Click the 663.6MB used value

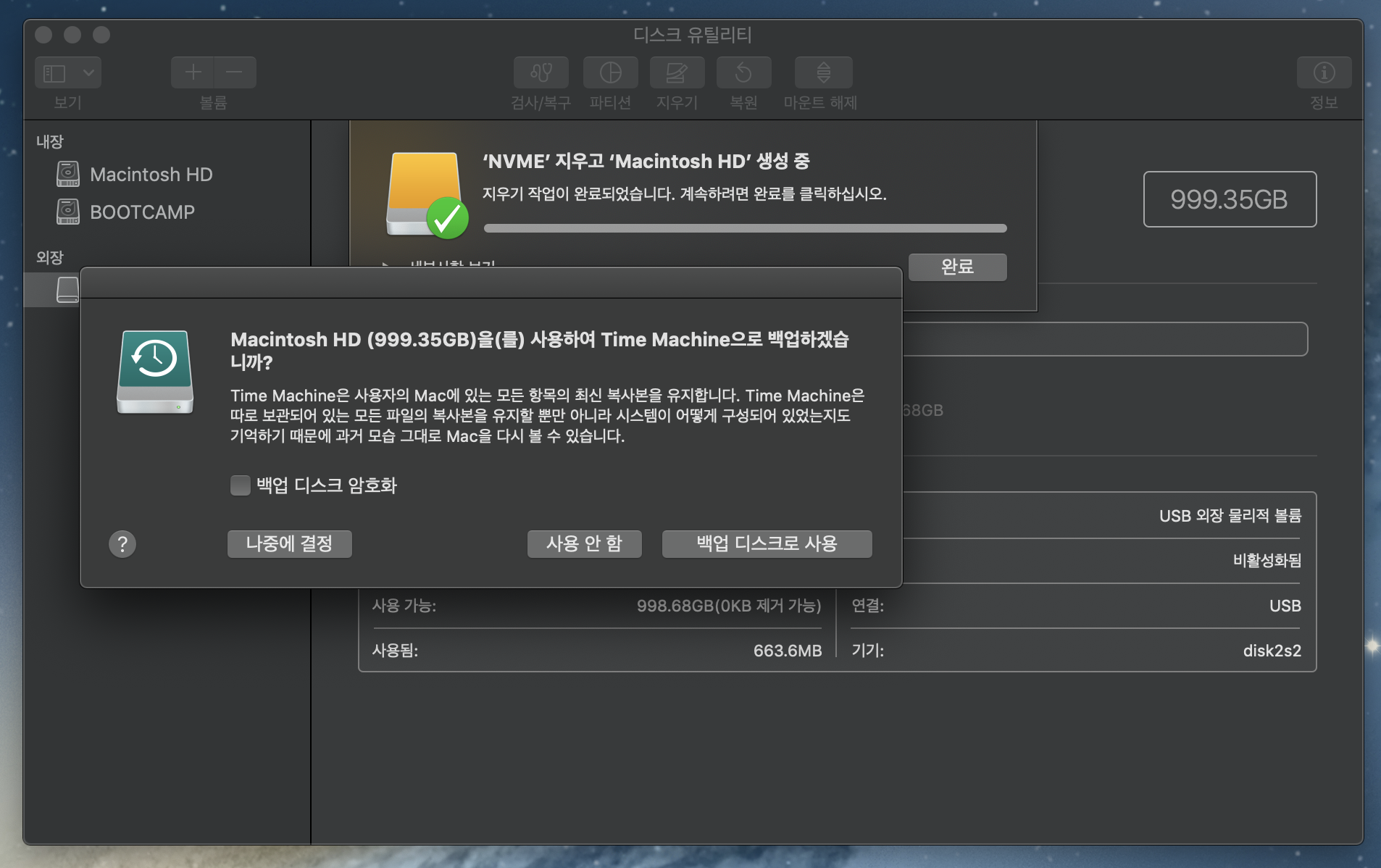point(787,651)
